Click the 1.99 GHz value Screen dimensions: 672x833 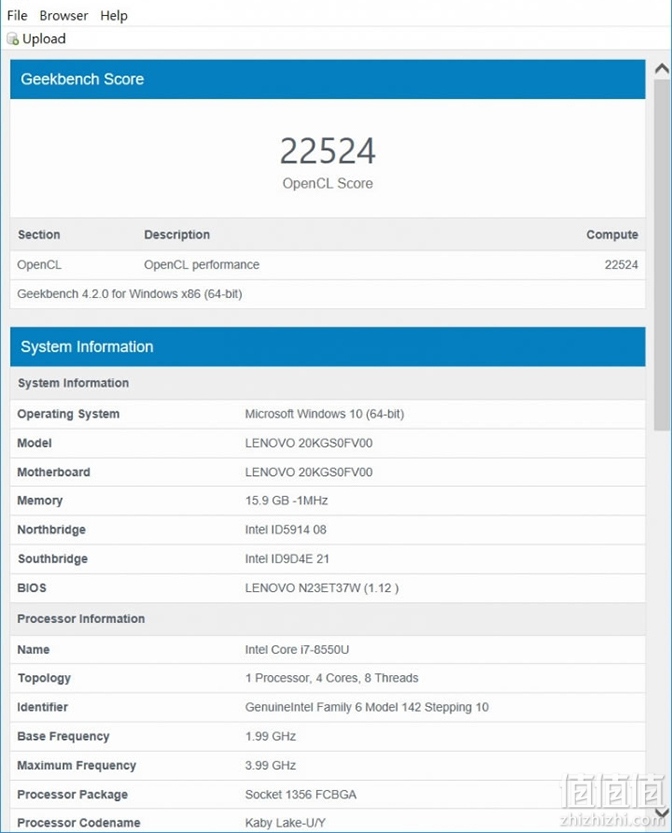(x=270, y=736)
